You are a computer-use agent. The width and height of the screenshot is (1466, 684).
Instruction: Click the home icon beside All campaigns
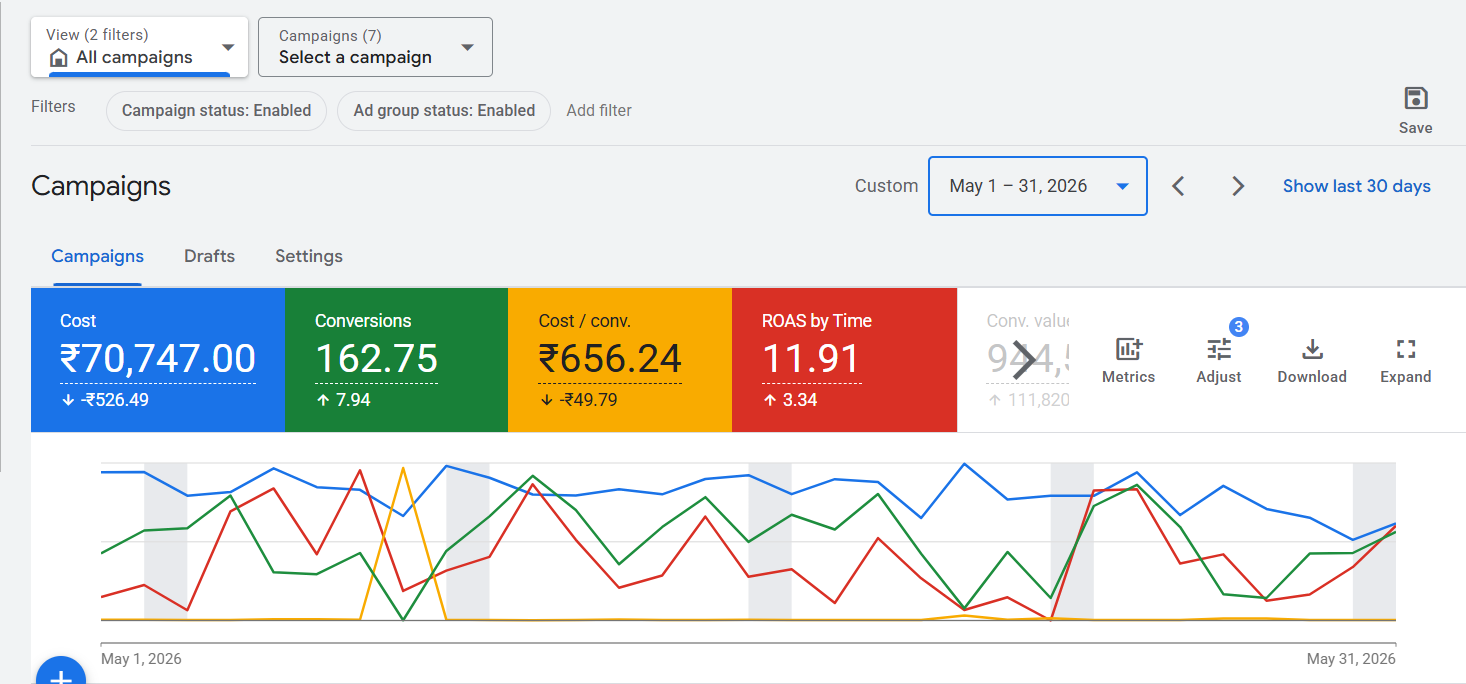point(59,58)
